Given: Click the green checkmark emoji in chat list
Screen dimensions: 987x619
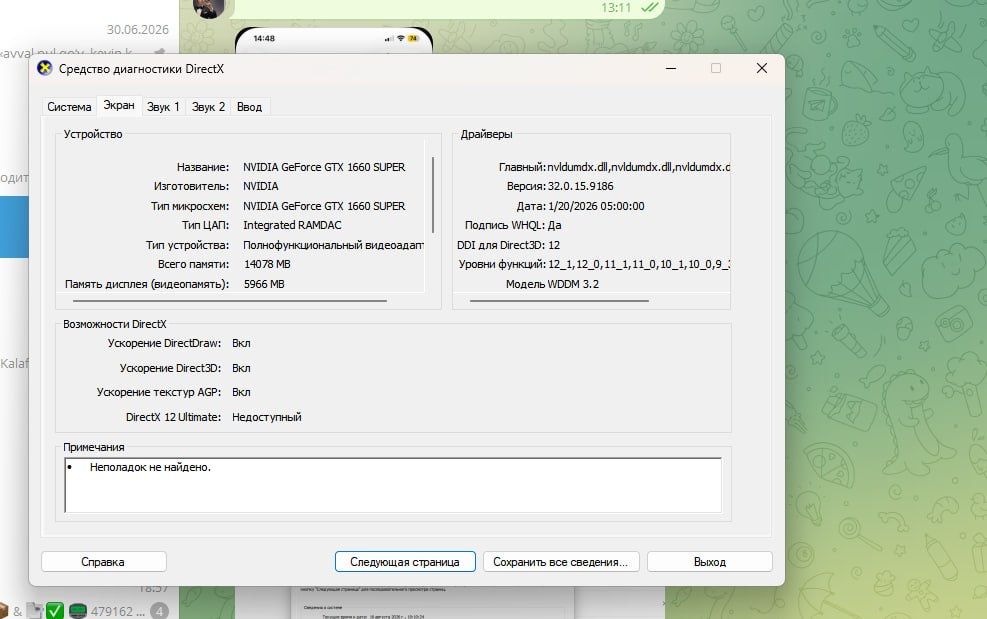Looking at the screenshot, I should coord(55,611).
